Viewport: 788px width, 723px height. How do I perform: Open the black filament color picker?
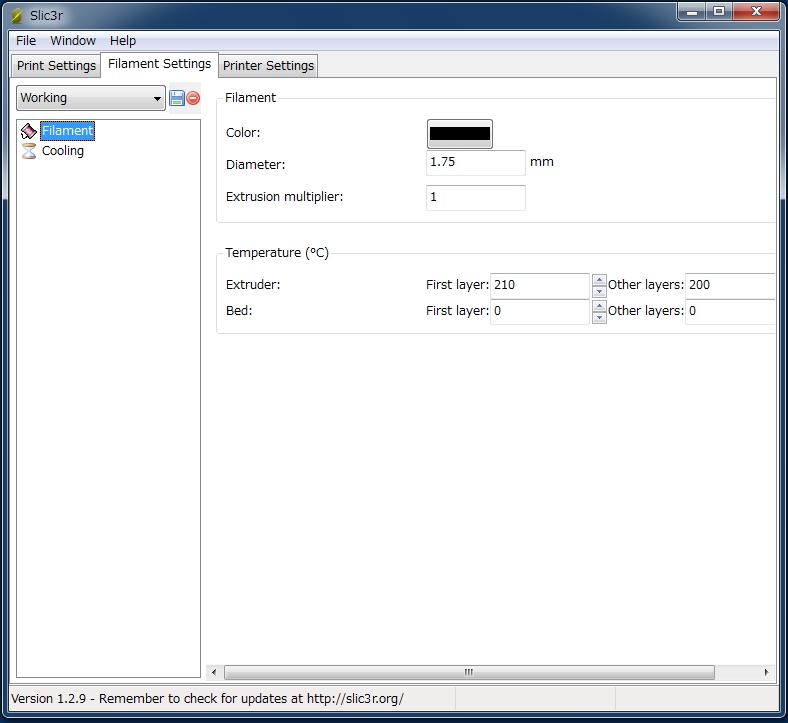[x=459, y=134]
